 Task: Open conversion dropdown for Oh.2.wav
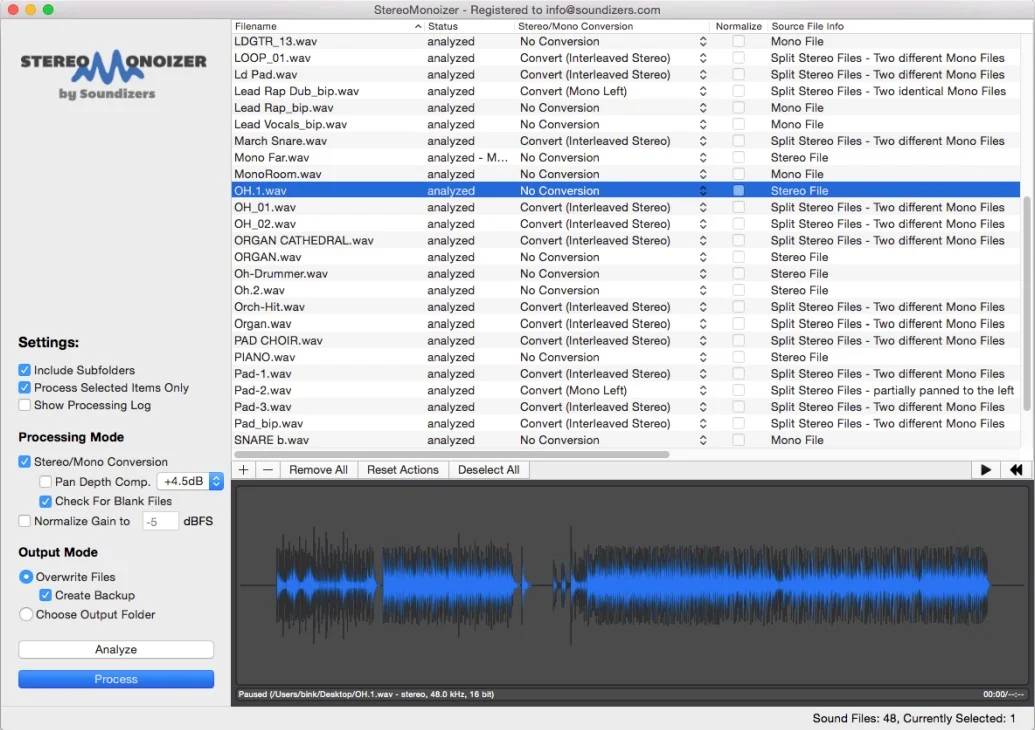(x=703, y=290)
